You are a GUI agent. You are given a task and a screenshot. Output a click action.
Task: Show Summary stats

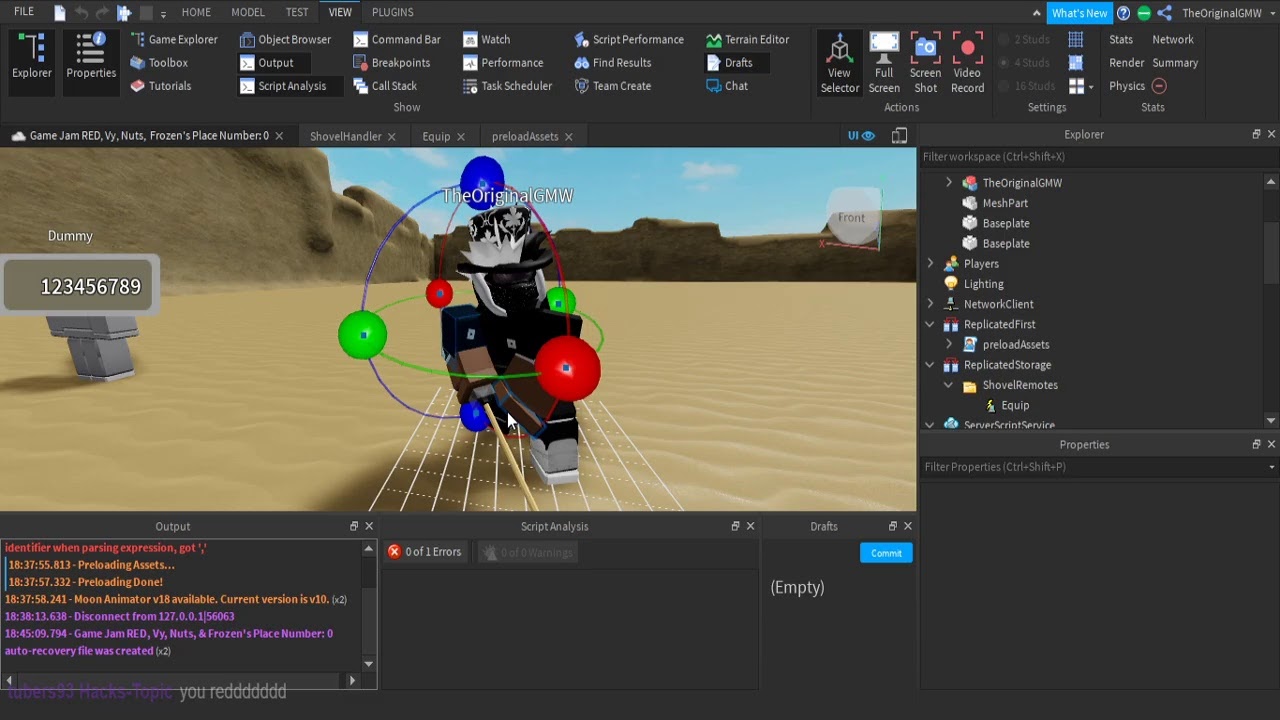click(x=1175, y=63)
